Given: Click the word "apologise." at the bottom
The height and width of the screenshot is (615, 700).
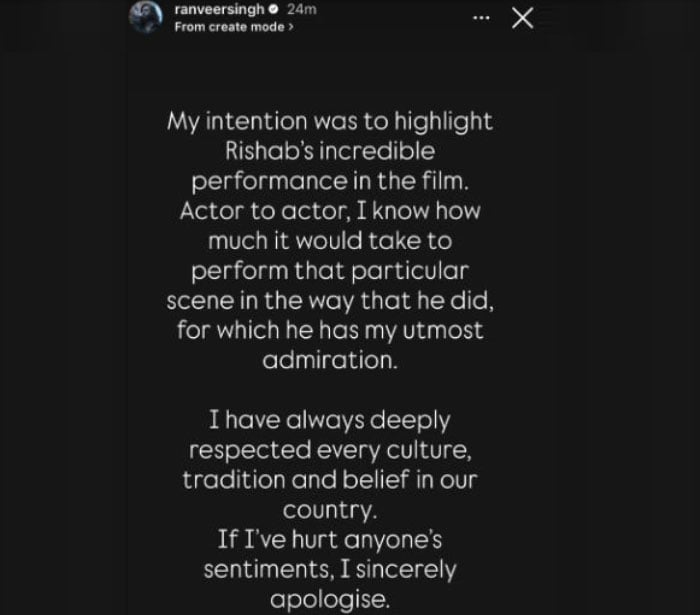Looking at the screenshot, I should 329,600.
